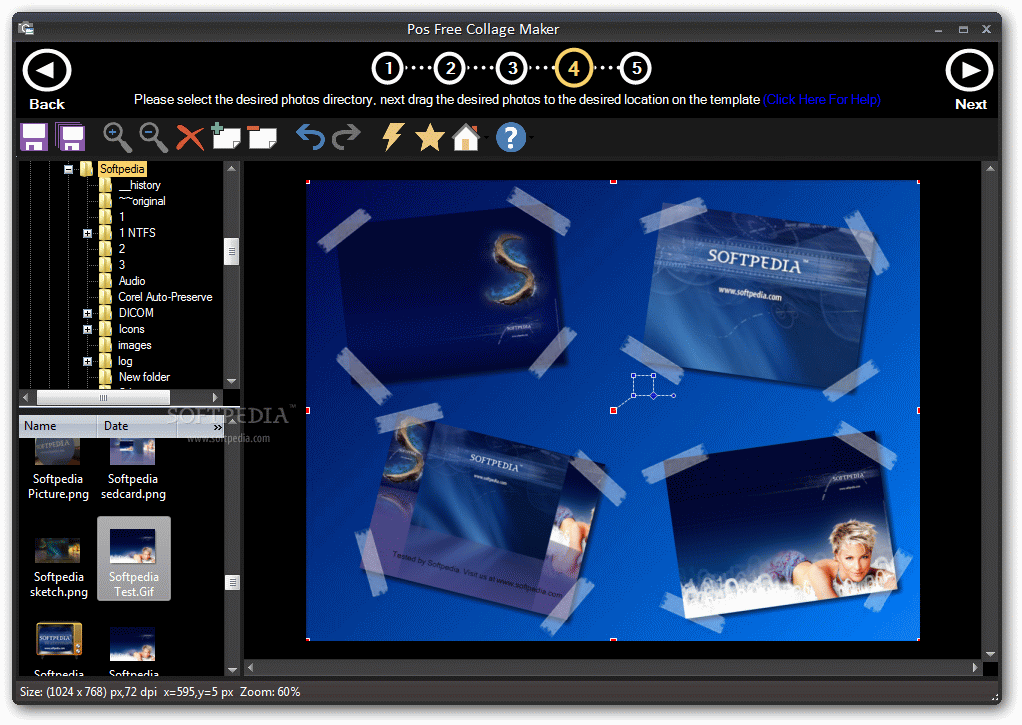The image size is (1022, 725).
Task: Select Softpedia sedcard.png thumbnail
Action: pos(133,471)
